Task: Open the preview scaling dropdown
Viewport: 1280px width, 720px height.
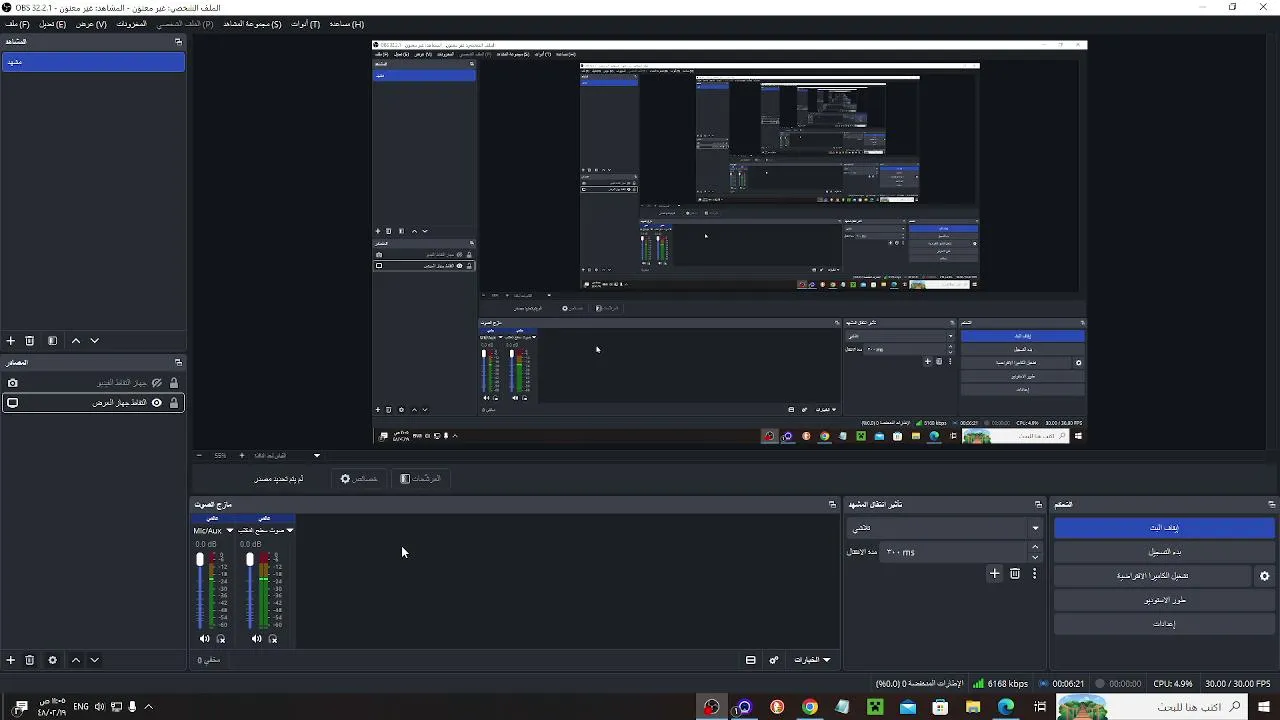Action: (286, 456)
